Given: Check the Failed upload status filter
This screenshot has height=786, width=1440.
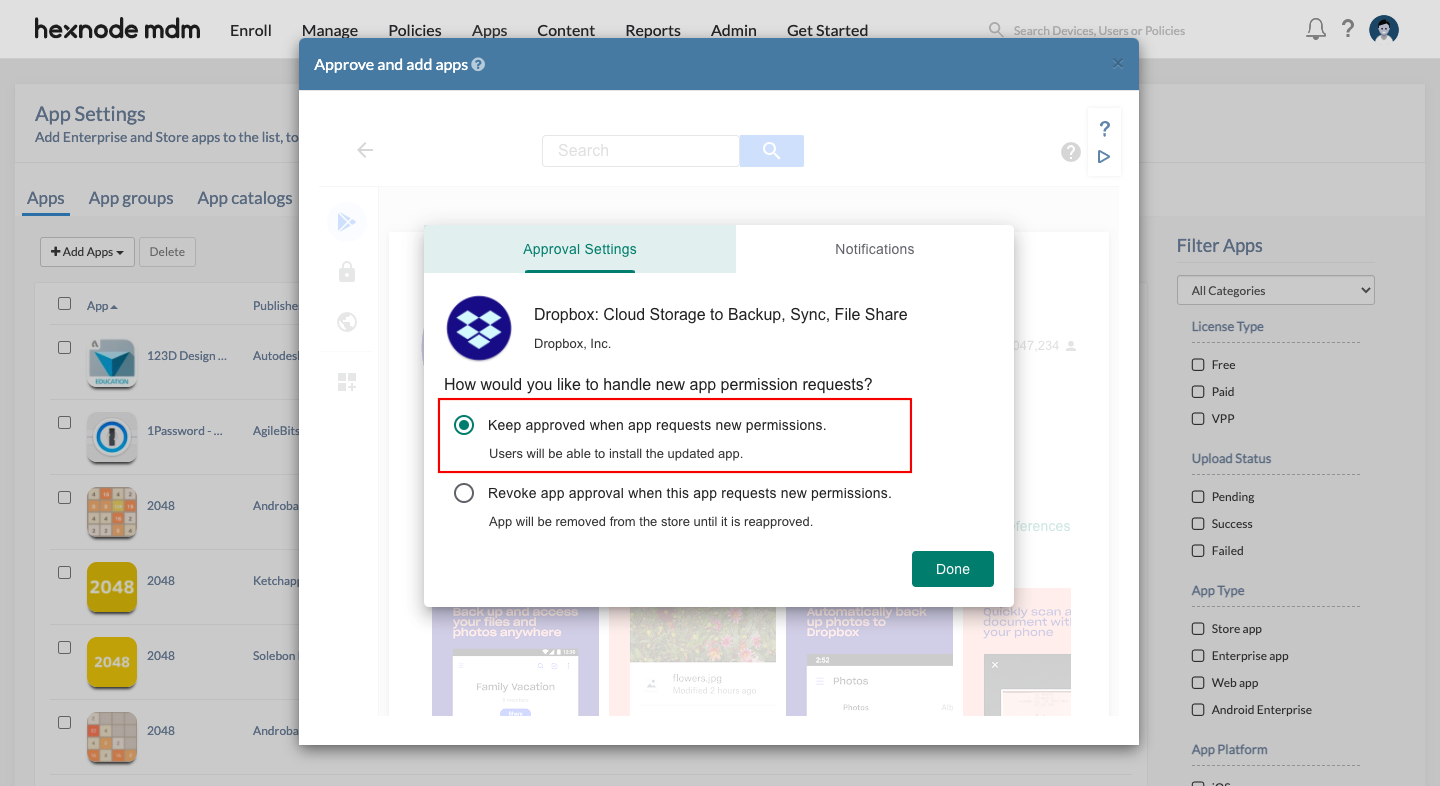Looking at the screenshot, I should tap(1198, 551).
